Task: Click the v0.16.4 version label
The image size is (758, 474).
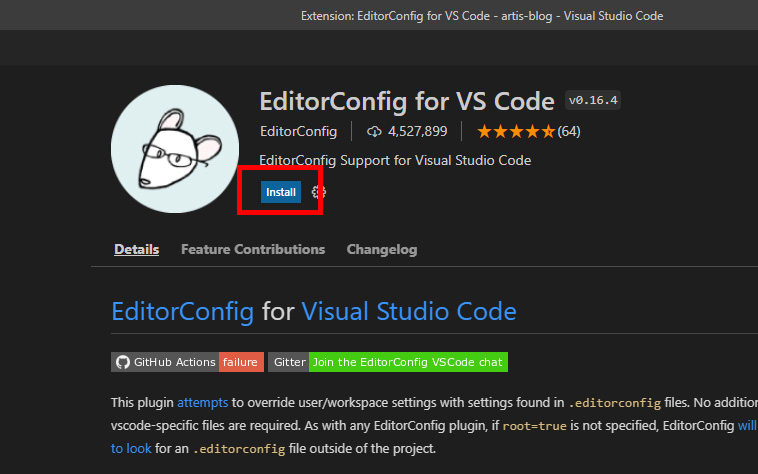Action: (593, 100)
